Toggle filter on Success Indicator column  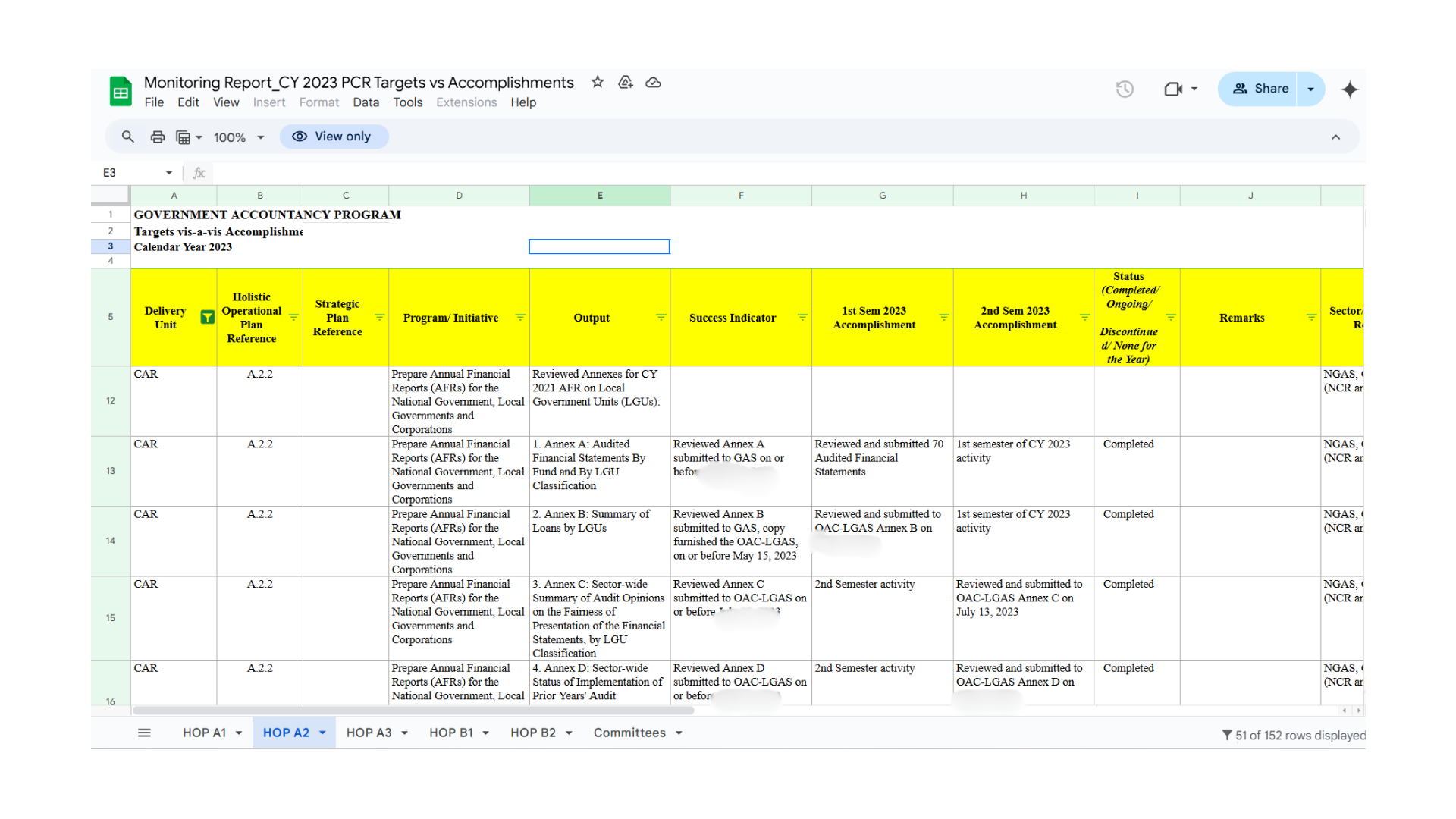pos(802,317)
